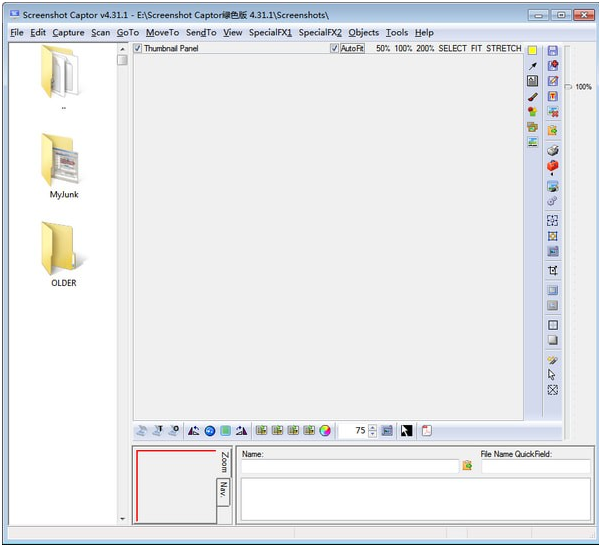Increase the 75 value with up stepper
The height and width of the screenshot is (545, 599).
tap(373, 427)
